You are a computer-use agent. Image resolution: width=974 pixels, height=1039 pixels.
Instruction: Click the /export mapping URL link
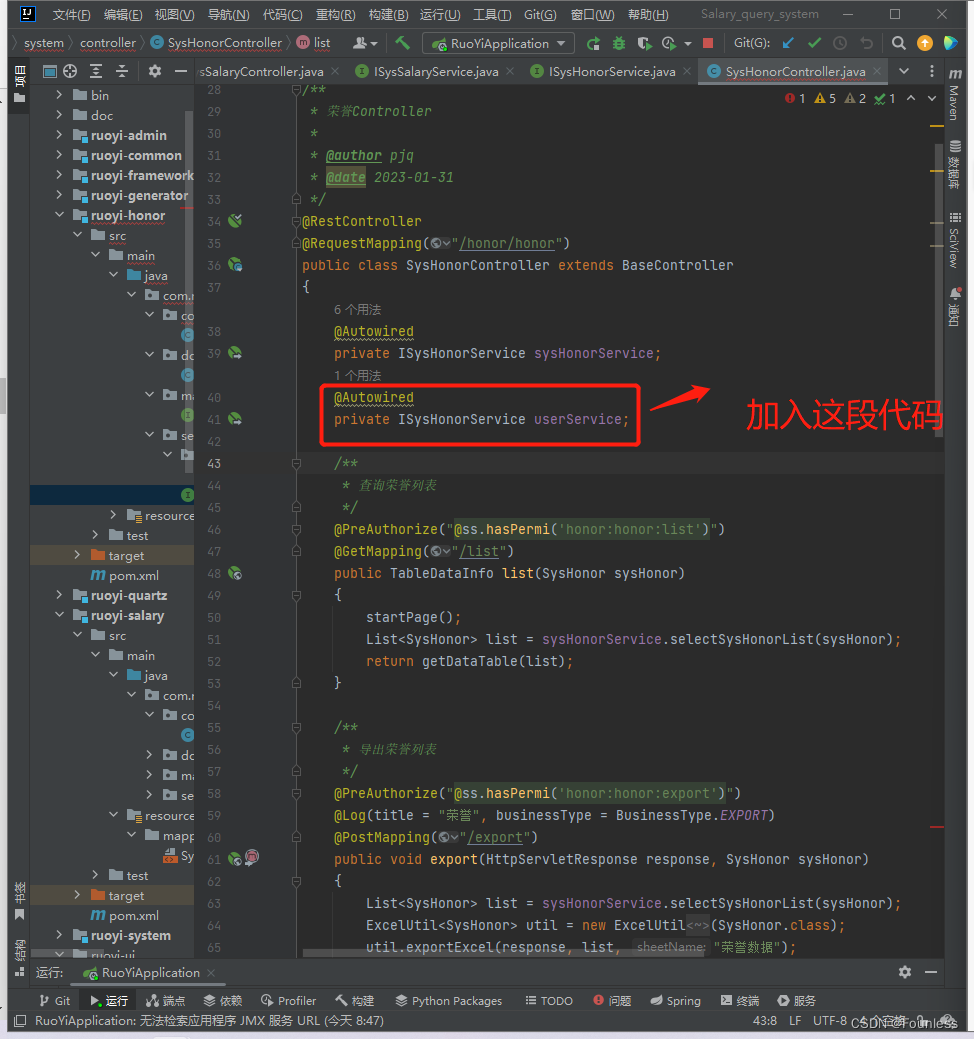coord(495,838)
